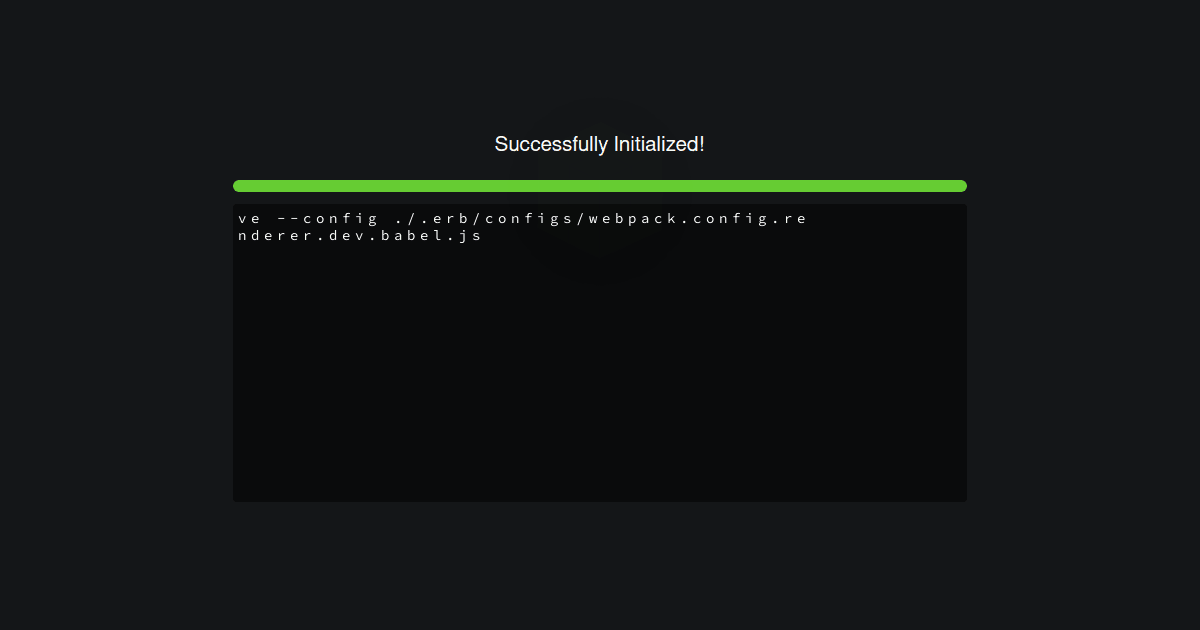Click the "nderer.dev.babel.js" log line
The image size is (1200, 630).
point(360,236)
